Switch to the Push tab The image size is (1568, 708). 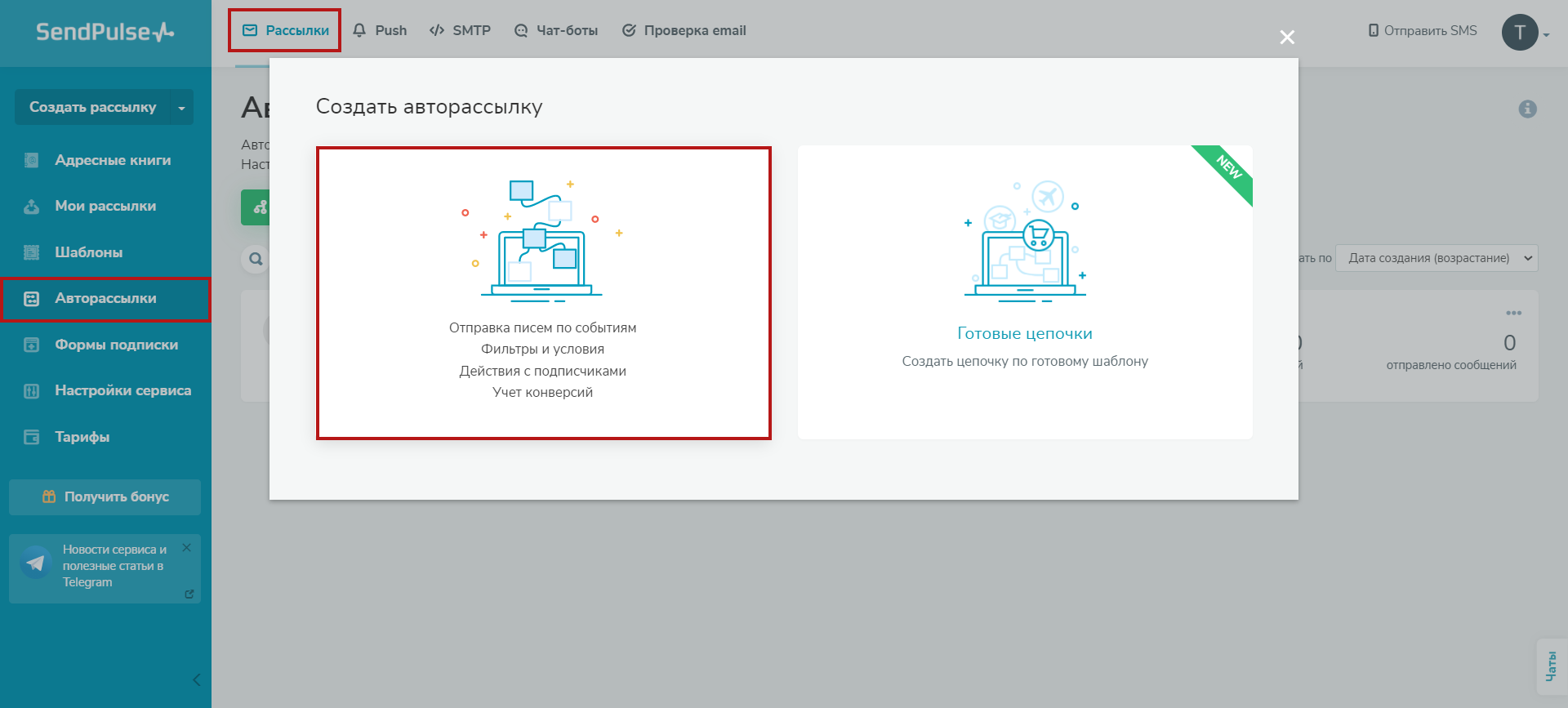tap(380, 30)
